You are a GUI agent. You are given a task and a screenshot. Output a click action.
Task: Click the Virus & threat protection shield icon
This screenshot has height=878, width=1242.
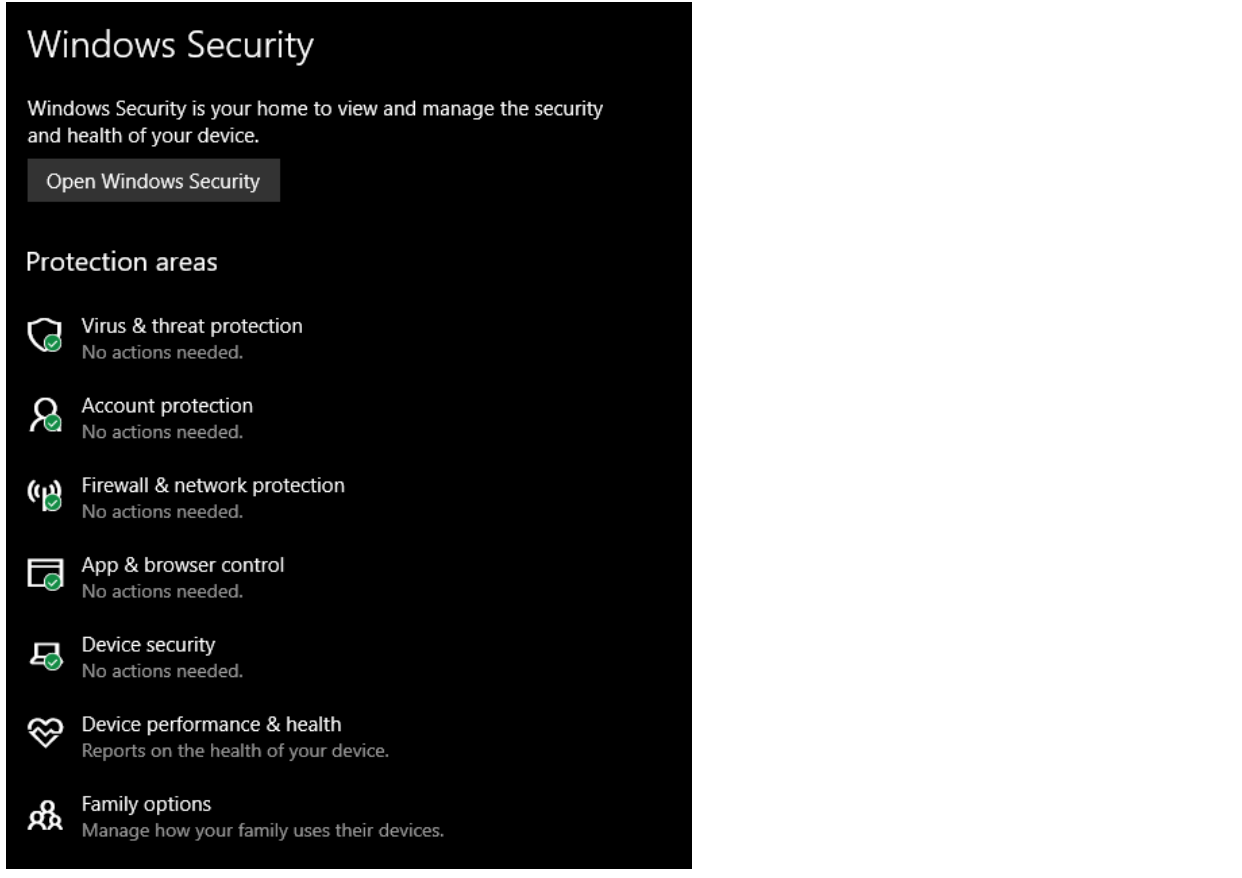coord(44,336)
